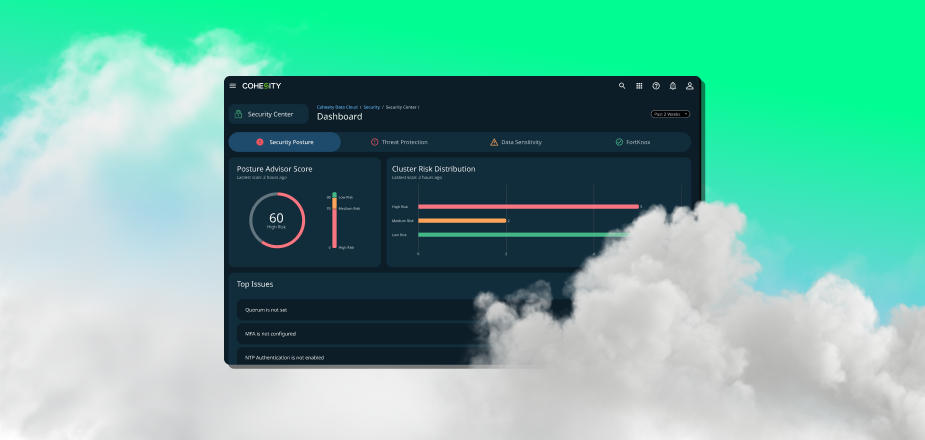Open the help question mark icon
Viewport: 925px width, 440px height.
click(655, 86)
